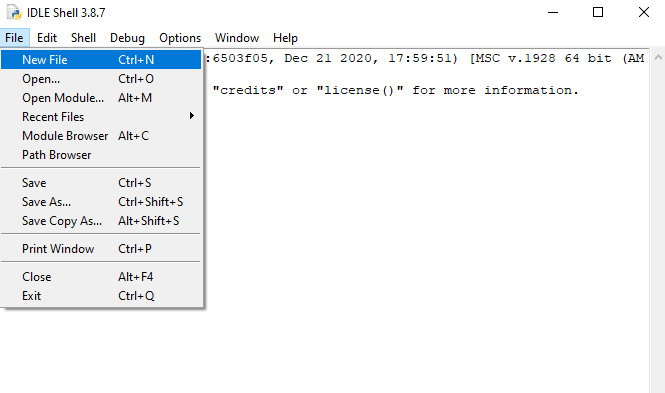Expand the Recent Files submenu arrow
Image resolution: width=665 pixels, height=393 pixels.
point(192,116)
